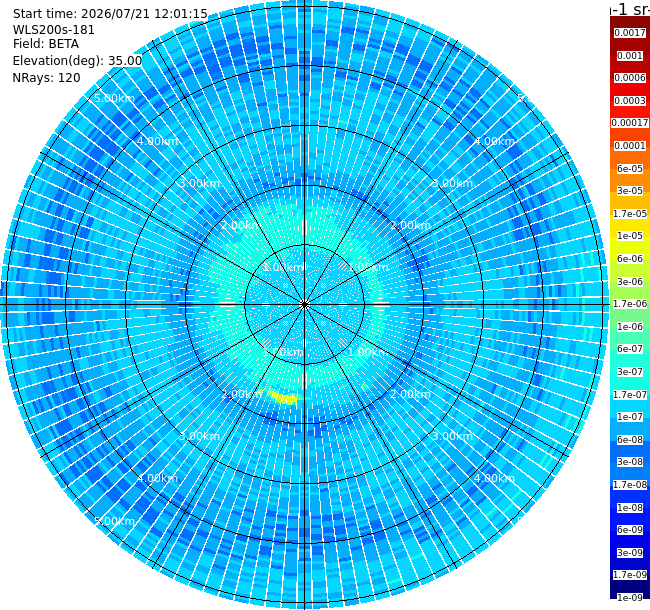Select the WLS200s-181 instrument text
Screen dimensions: 650x610
coord(53,30)
